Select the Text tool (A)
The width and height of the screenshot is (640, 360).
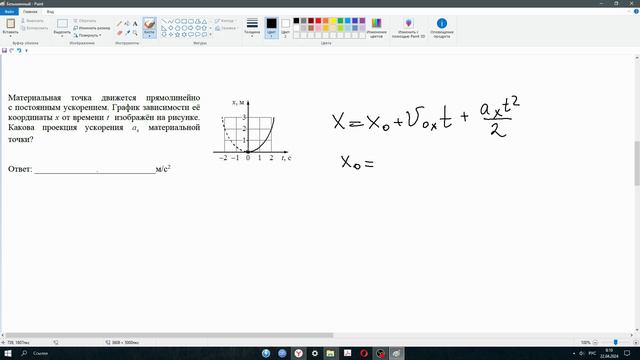135,24
